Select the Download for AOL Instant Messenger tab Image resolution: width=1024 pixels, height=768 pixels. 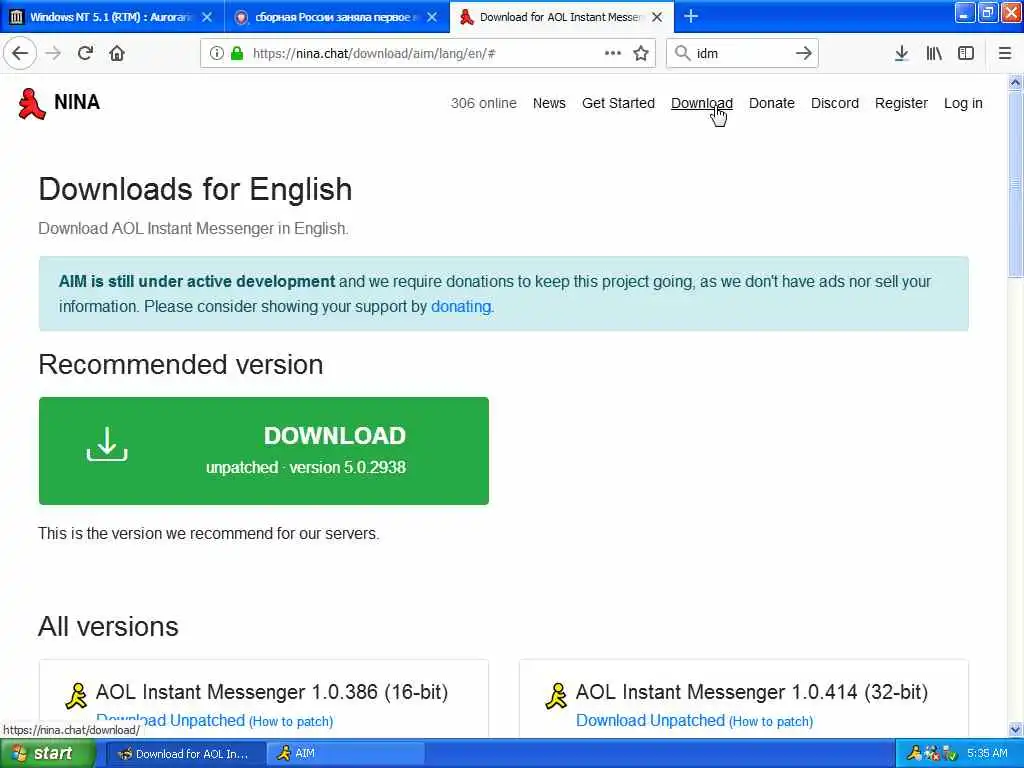click(562, 17)
